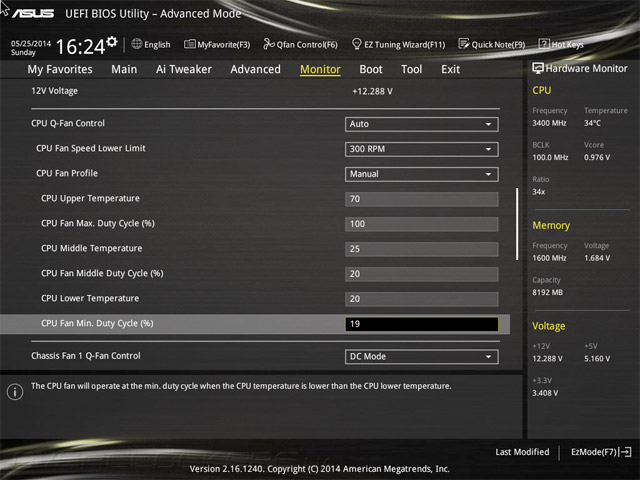Select the CPU Fan Profile label
This screenshot has width=640, height=480.
pos(67,173)
